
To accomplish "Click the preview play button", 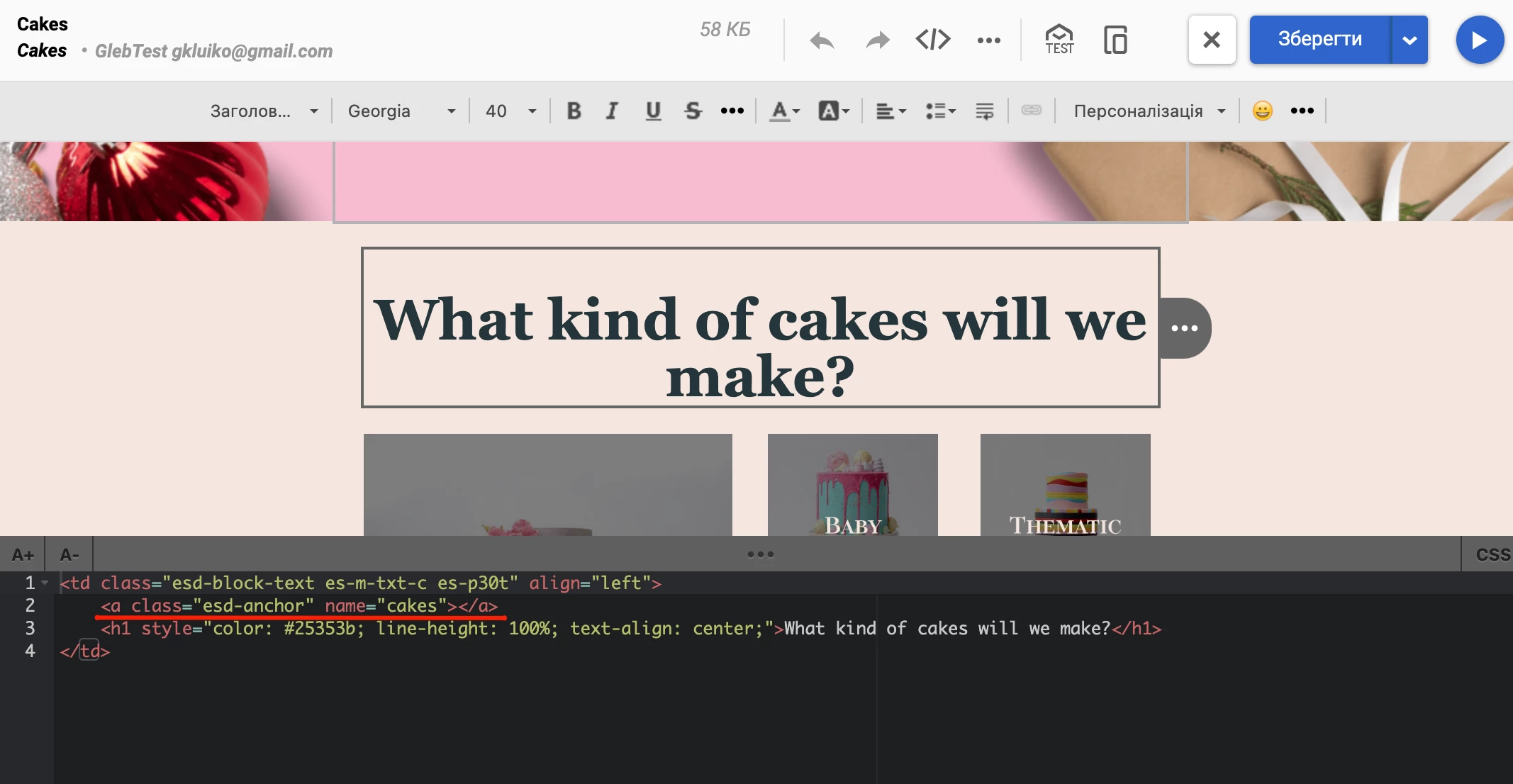I will pyautogui.click(x=1479, y=40).
